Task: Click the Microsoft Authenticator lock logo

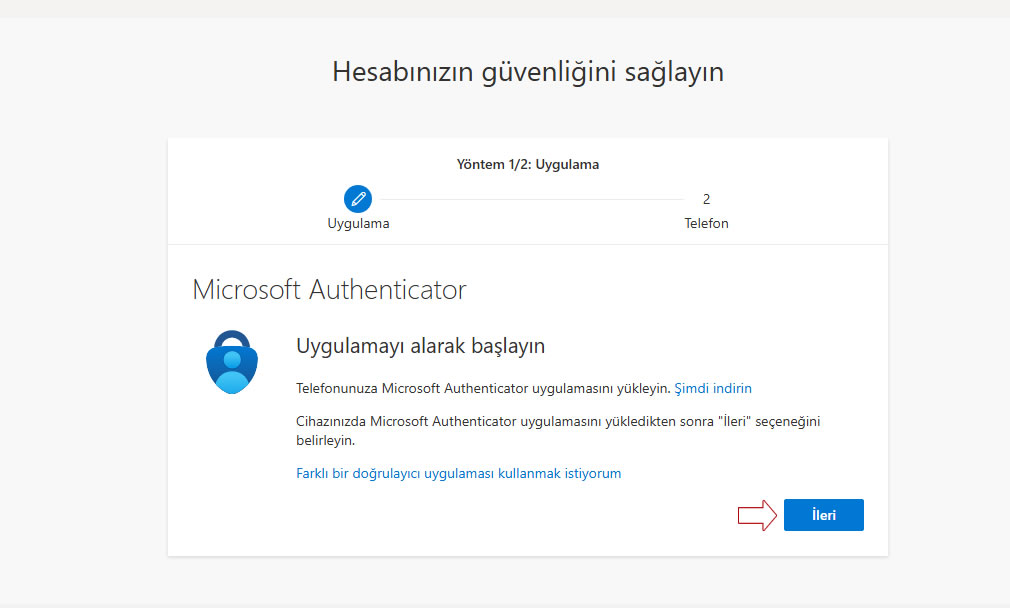Action: pyautogui.click(x=232, y=362)
